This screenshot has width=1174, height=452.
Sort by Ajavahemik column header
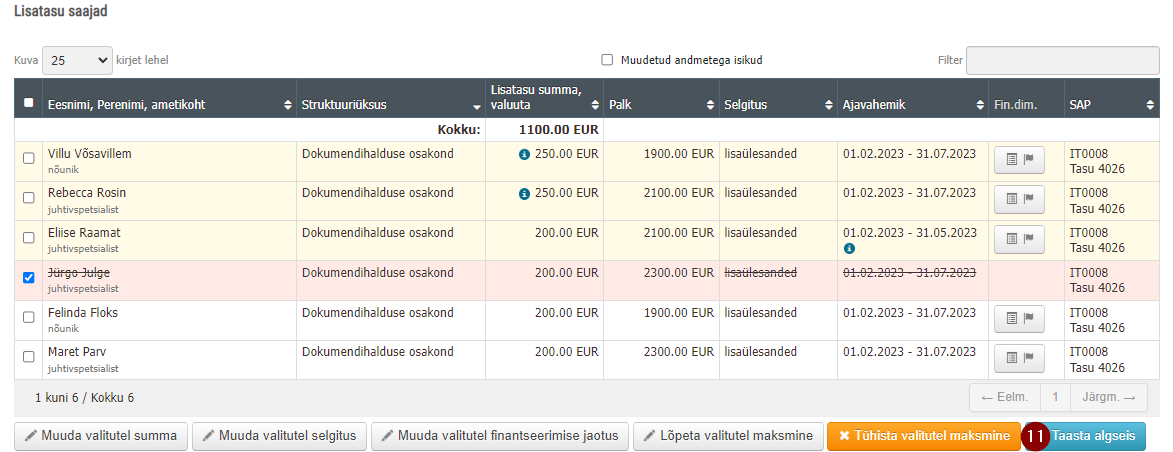coord(912,106)
